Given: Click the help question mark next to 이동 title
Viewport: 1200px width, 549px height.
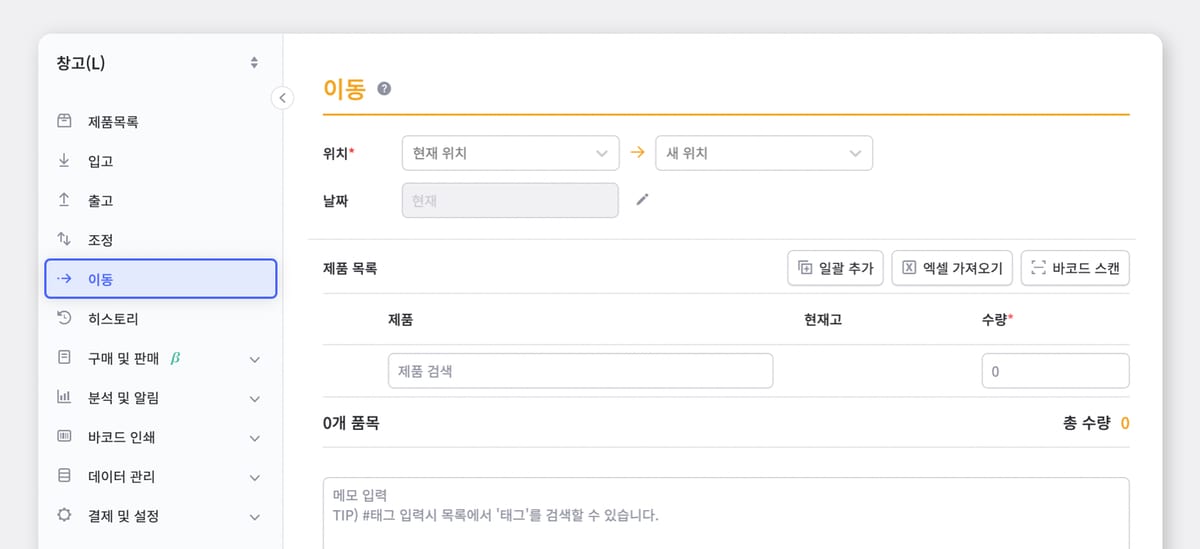Looking at the screenshot, I should [384, 89].
